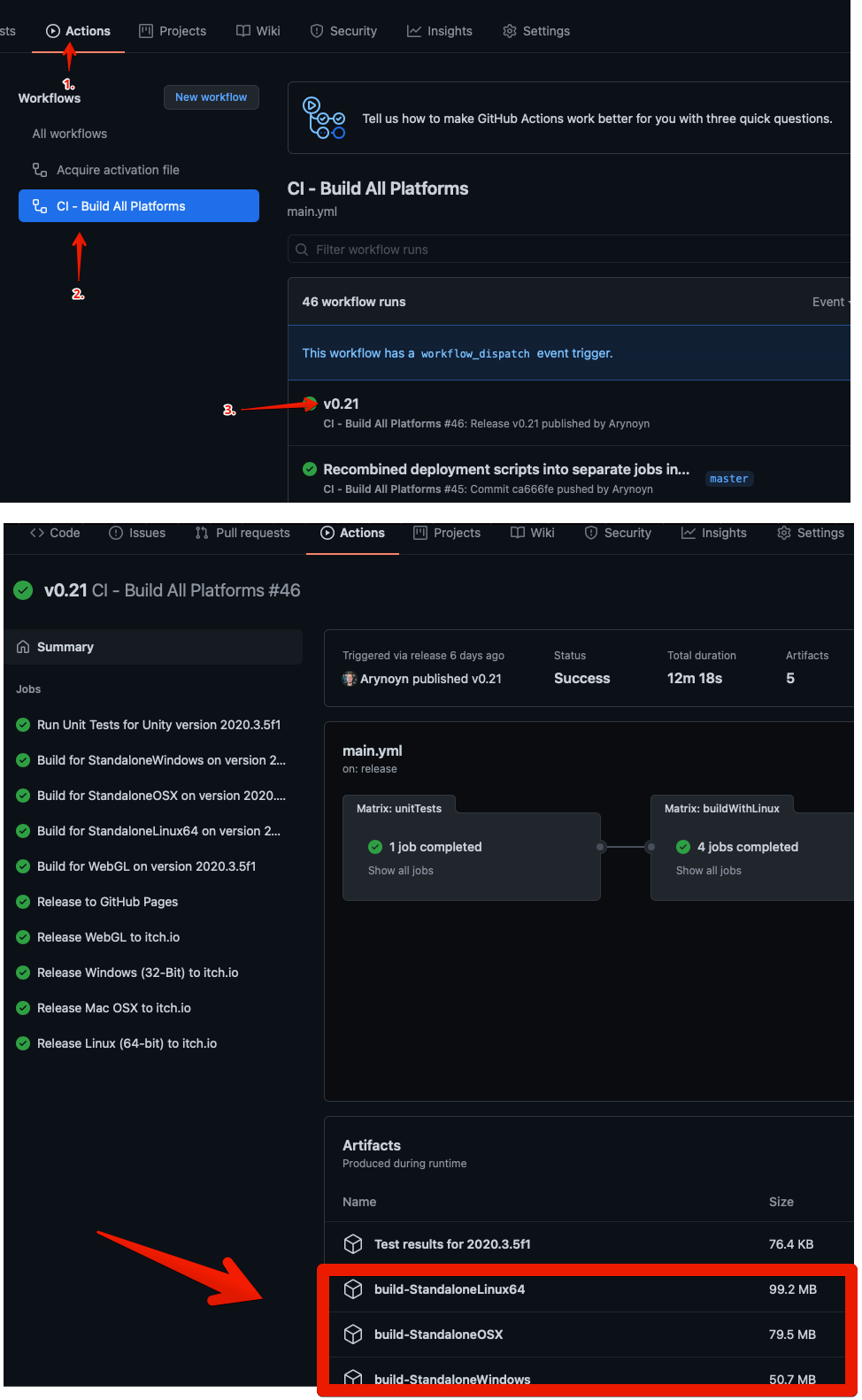Download the Test results for 2020.3.5f1 artifact
The image size is (862, 1400).
coord(452,1244)
